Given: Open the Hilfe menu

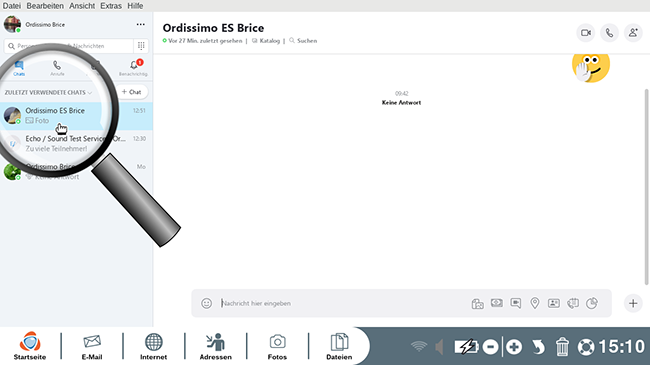Looking at the screenshot, I should (135, 6).
